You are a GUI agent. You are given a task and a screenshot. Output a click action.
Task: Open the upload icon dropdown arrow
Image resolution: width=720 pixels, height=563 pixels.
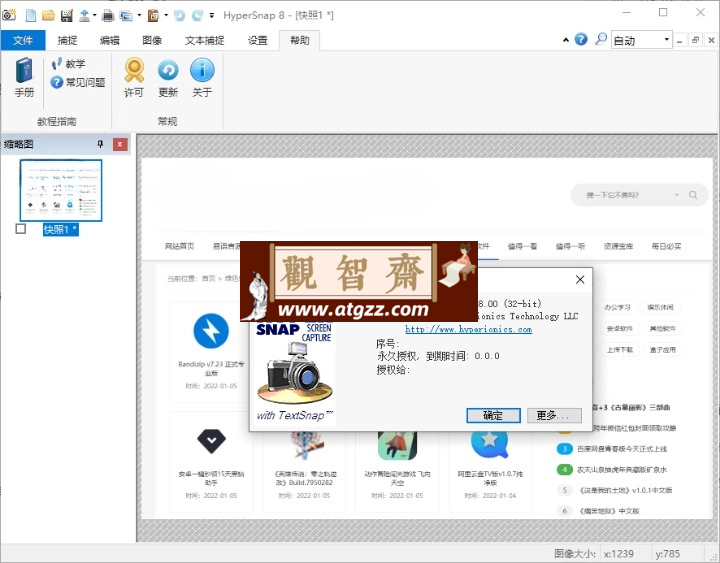click(95, 15)
